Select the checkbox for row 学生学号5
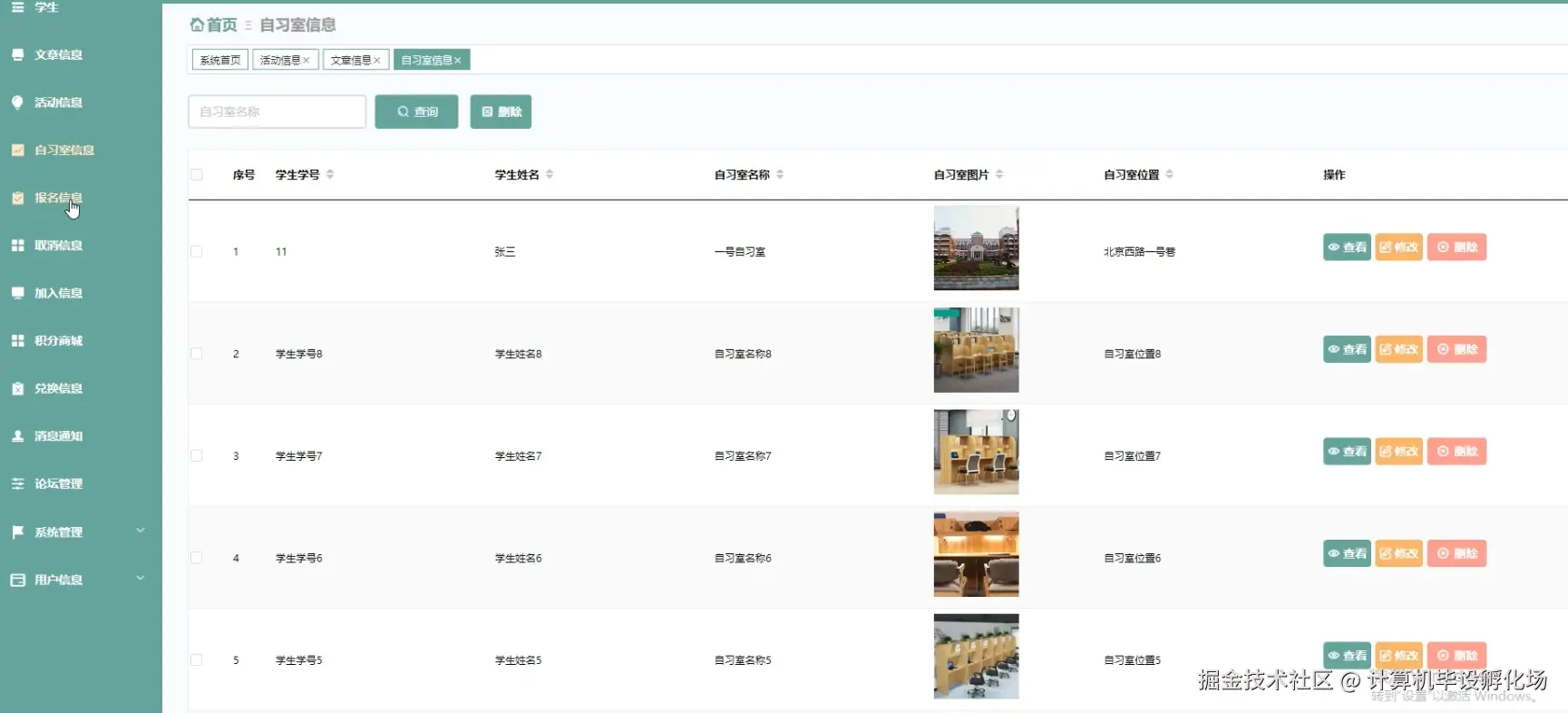1568x713 pixels. pyautogui.click(x=197, y=659)
